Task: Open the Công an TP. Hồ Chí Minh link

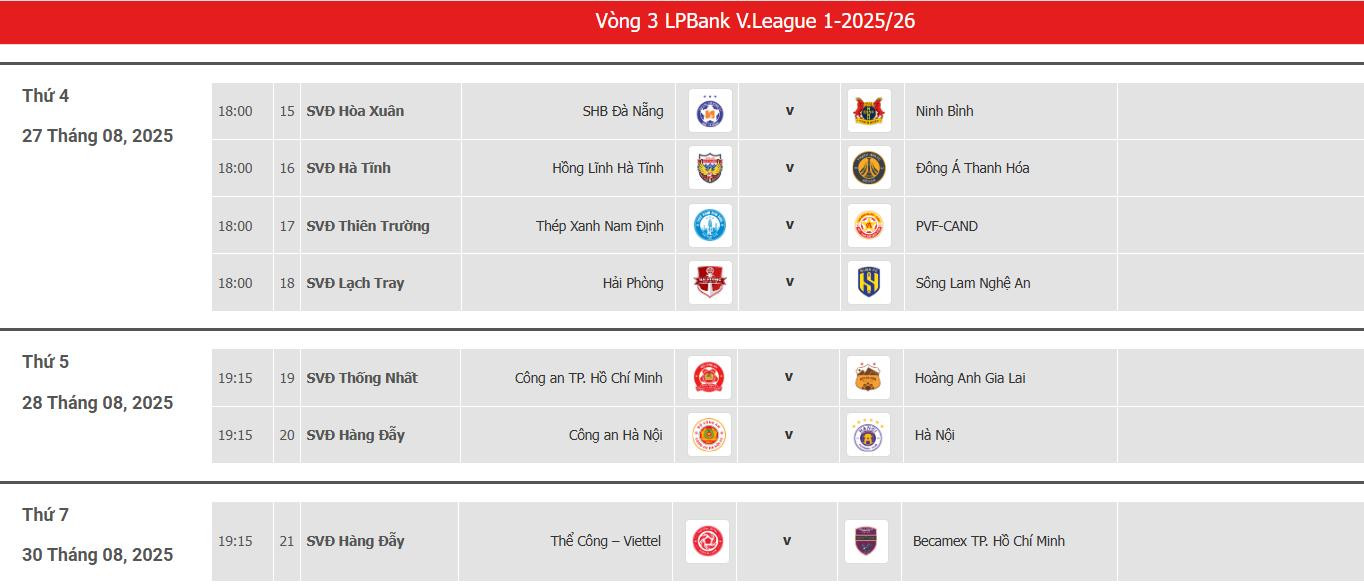Action: (x=588, y=378)
